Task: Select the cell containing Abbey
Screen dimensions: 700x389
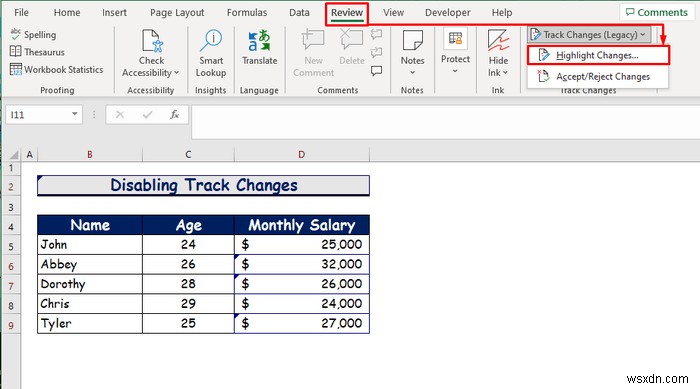Action: tap(90, 264)
